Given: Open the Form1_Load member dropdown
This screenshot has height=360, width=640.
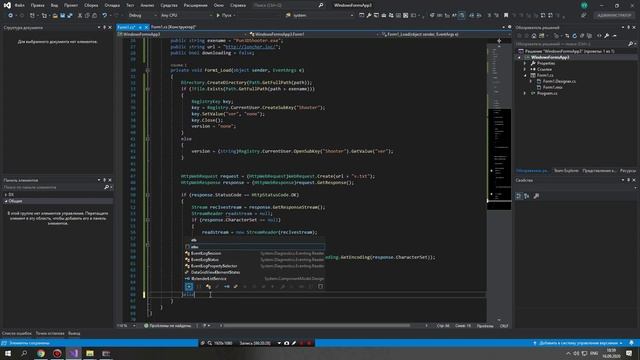Looking at the screenshot, I should pyautogui.click(x=444, y=35).
